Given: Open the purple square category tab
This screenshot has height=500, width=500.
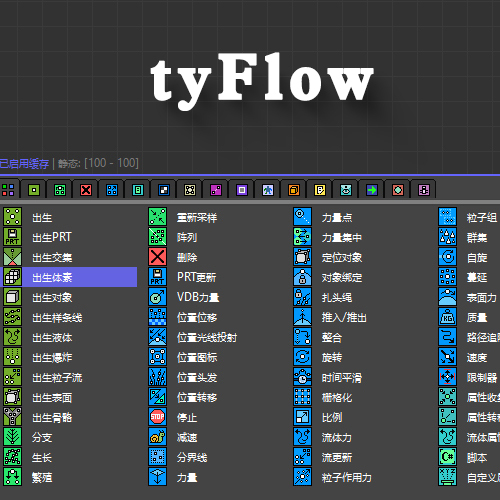Looking at the screenshot, I should pyautogui.click(x=242, y=190).
